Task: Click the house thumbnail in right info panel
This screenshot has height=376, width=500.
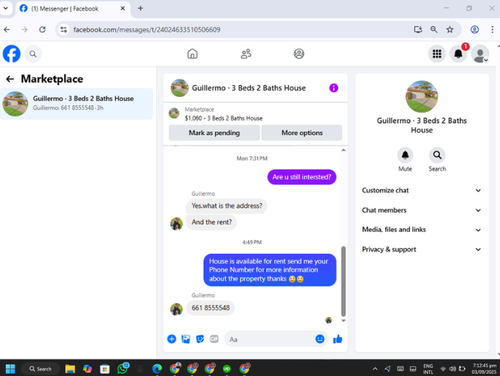Action: tap(422, 96)
